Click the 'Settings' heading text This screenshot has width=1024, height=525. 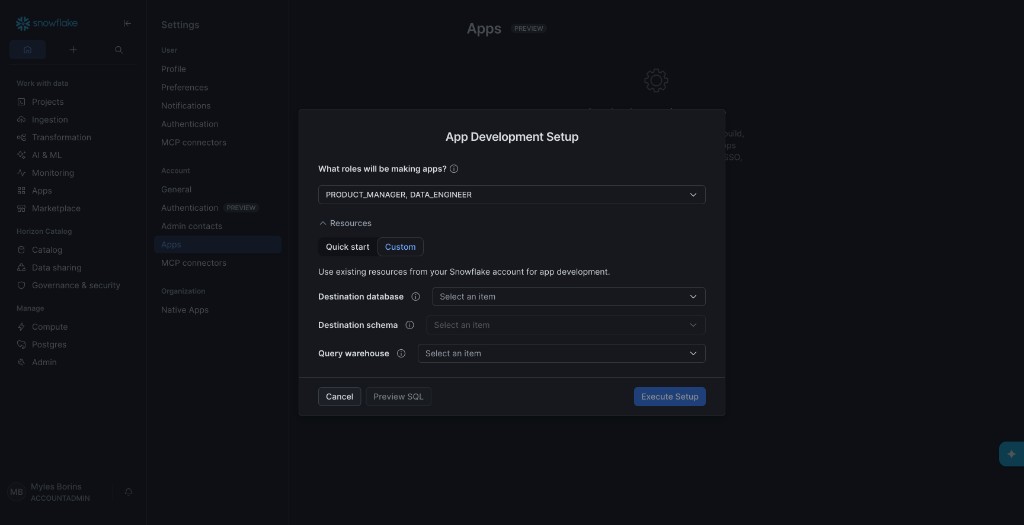click(x=180, y=25)
